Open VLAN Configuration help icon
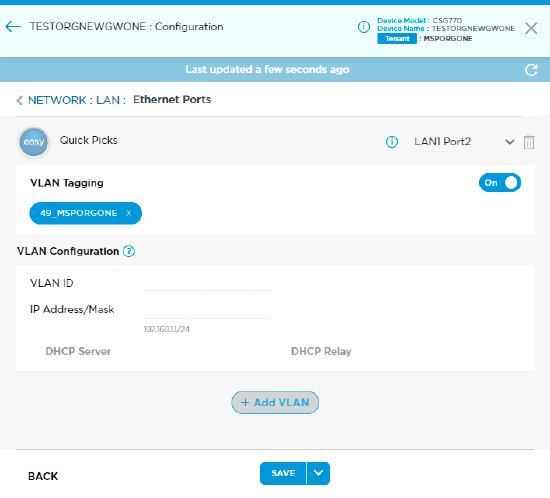This screenshot has height=498, width=550. click(129, 251)
